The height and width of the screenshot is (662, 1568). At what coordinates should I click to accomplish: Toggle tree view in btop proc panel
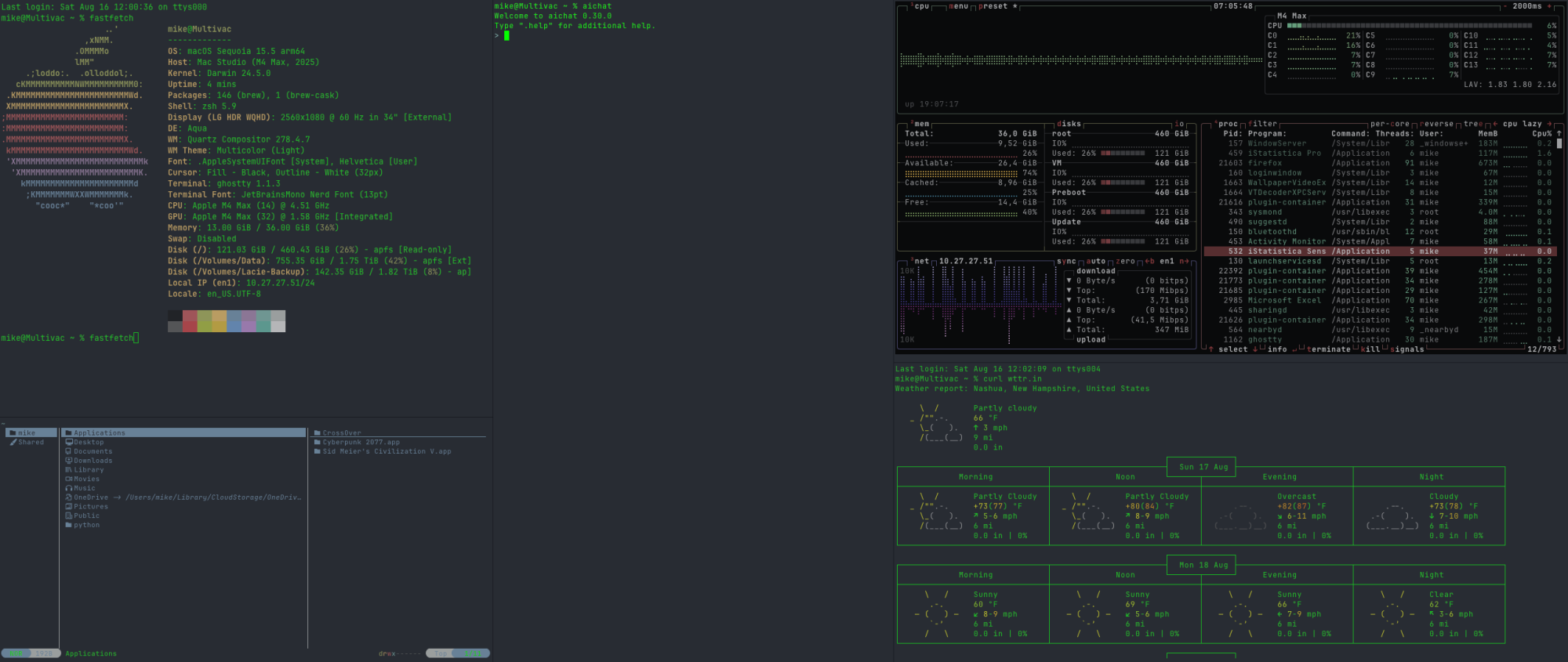coord(1473,124)
